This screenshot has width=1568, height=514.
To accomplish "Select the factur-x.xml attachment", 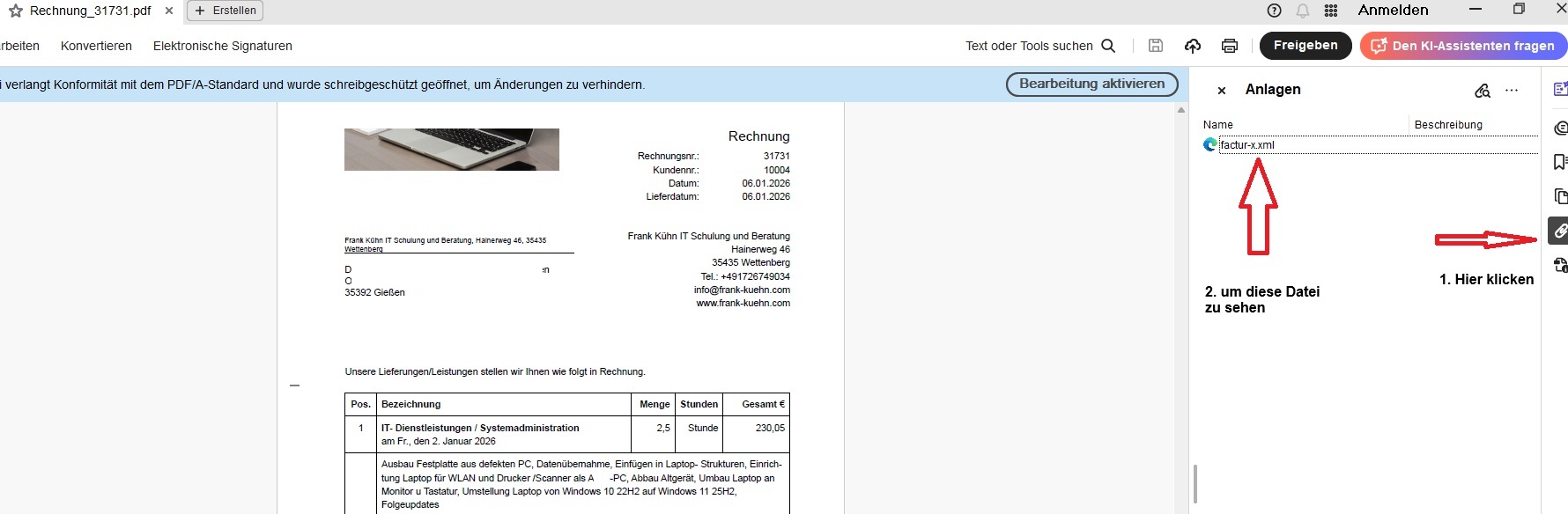I will pos(1246,145).
